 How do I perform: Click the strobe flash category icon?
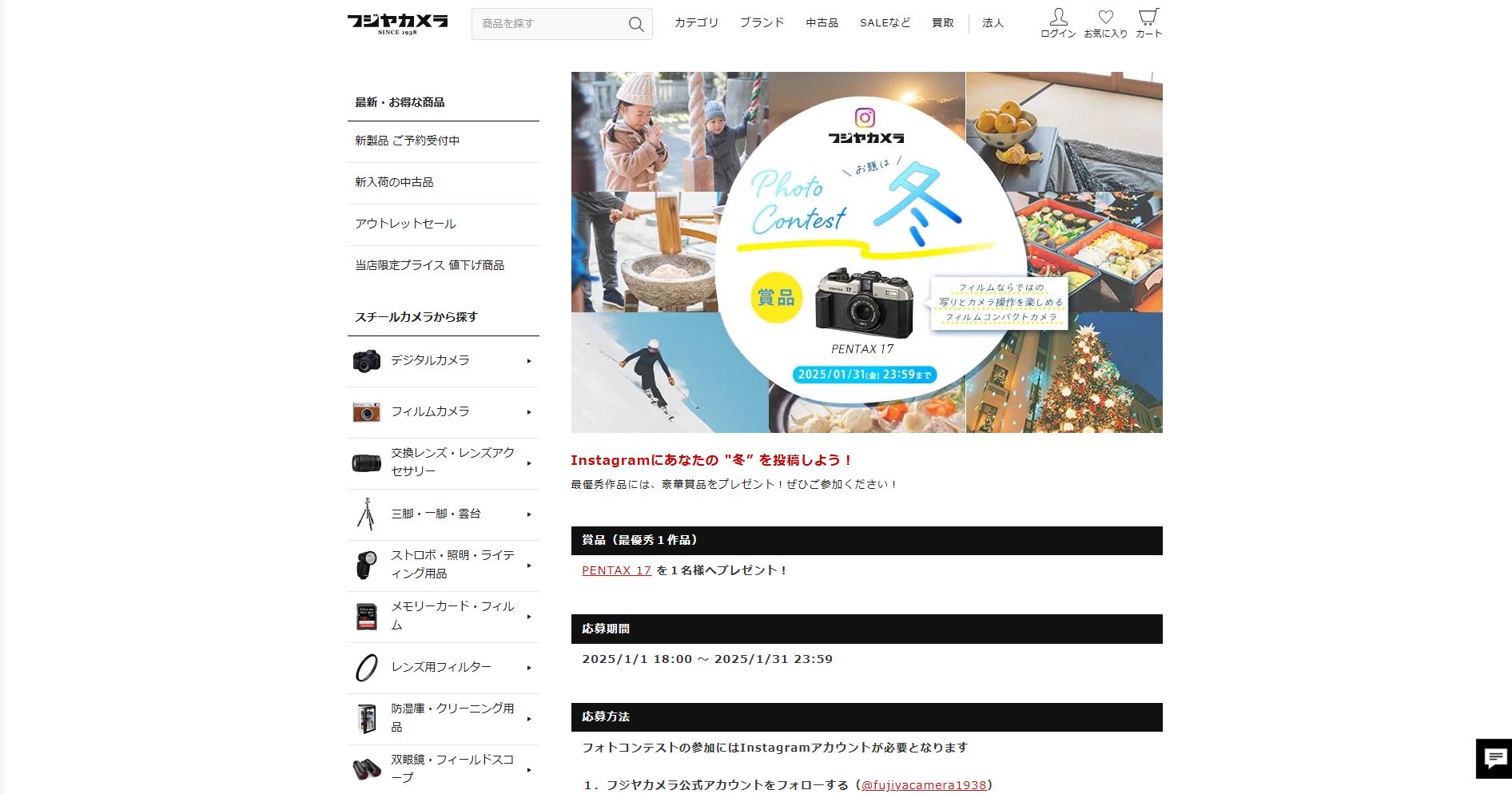366,565
